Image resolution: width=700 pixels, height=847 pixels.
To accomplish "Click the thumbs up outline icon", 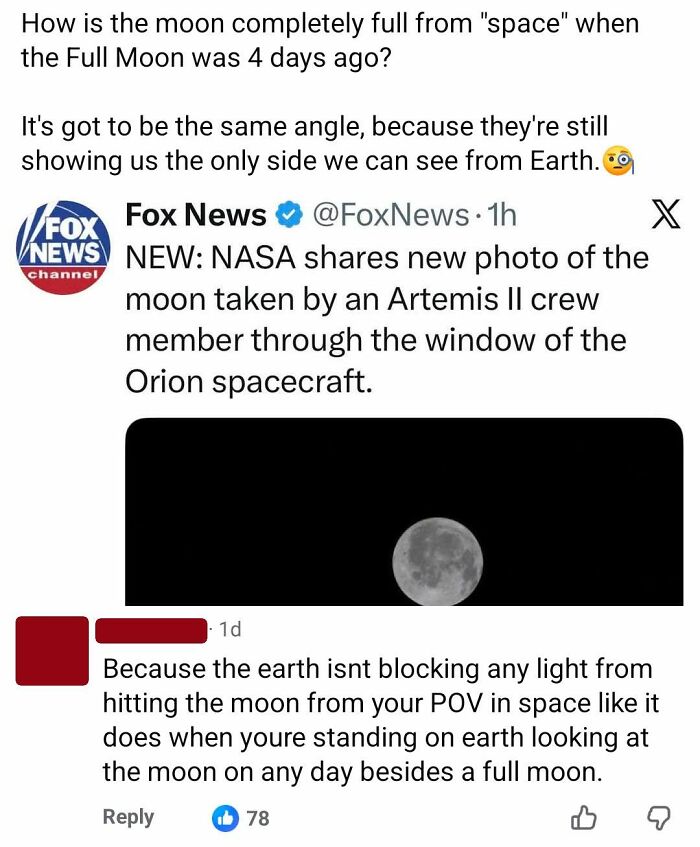I will click(x=584, y=817).
